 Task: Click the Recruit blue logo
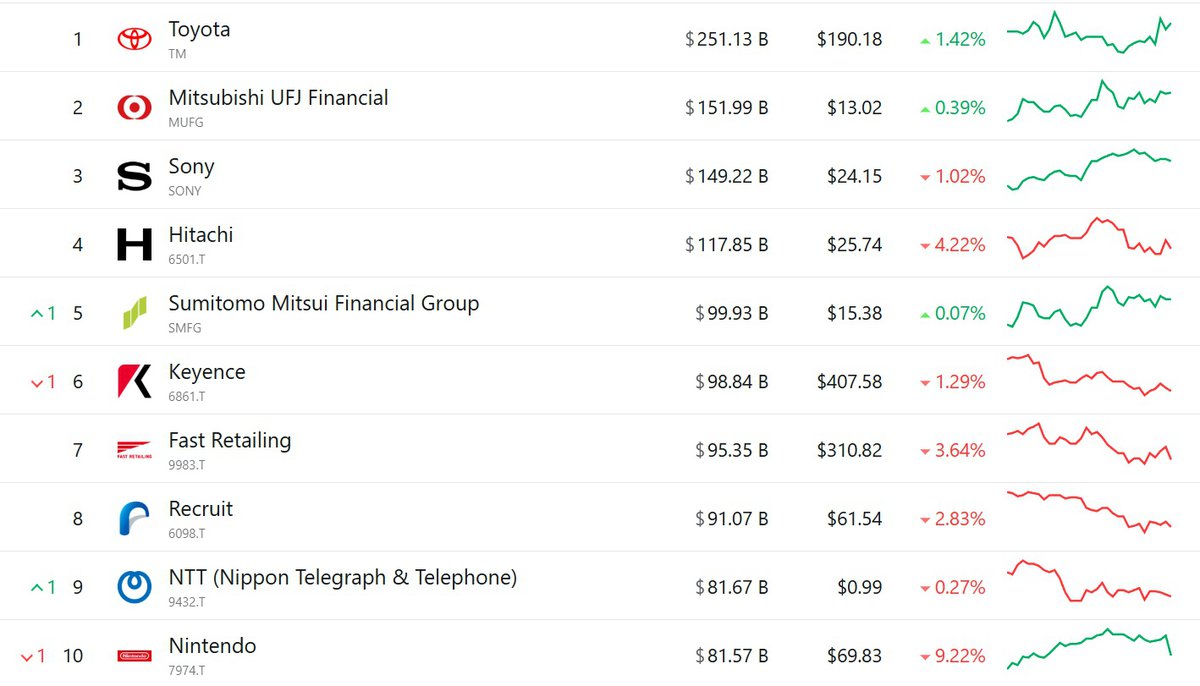pos(134,518)
